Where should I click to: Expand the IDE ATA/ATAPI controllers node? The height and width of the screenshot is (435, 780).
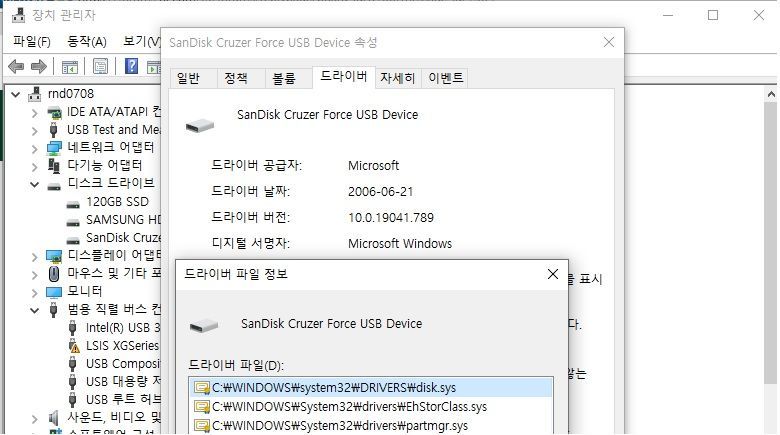click(x=34, y=113)
